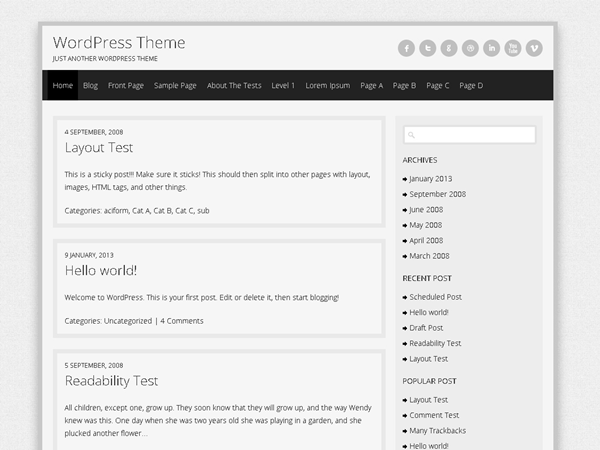
Task: Open Page B in navigation
Action: click(404, 85)
